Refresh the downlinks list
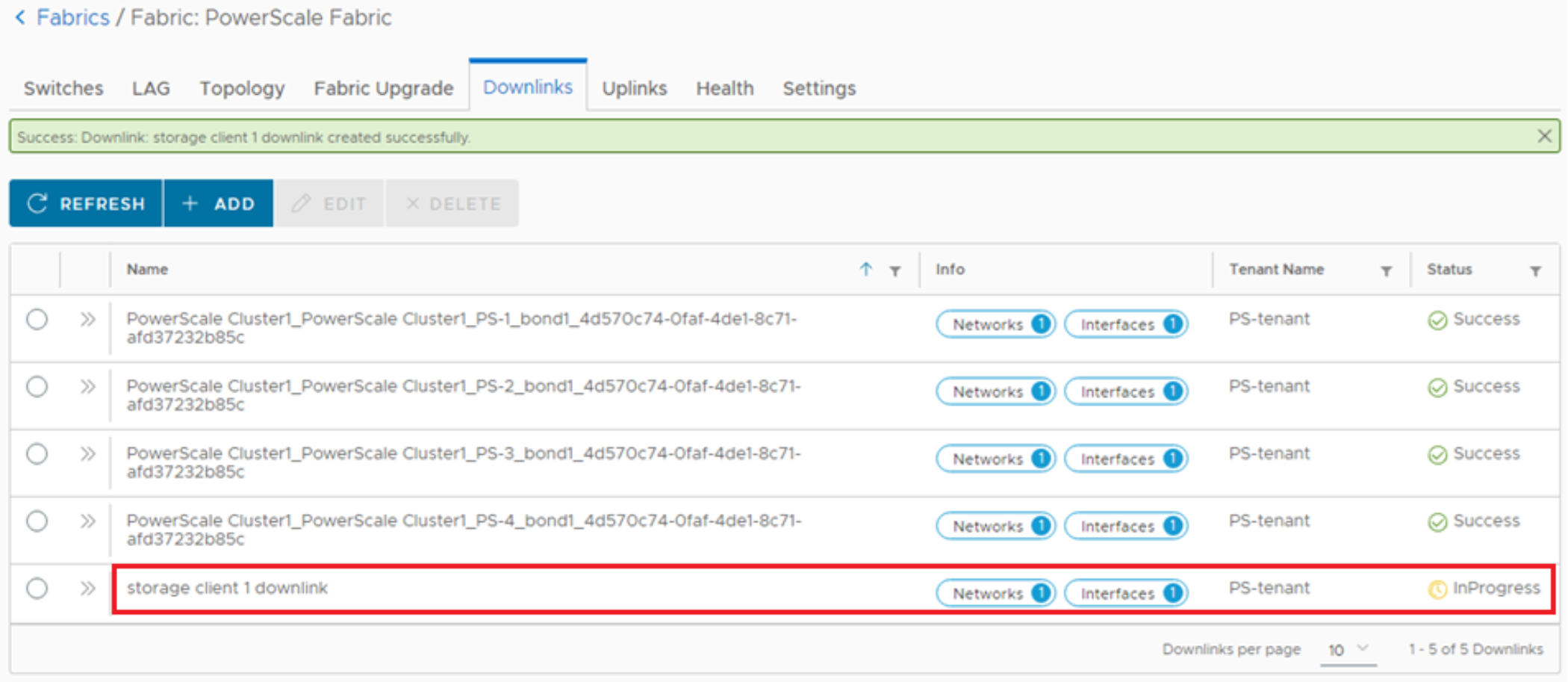This screenshot has width=1568, height=682. point(86,203)
